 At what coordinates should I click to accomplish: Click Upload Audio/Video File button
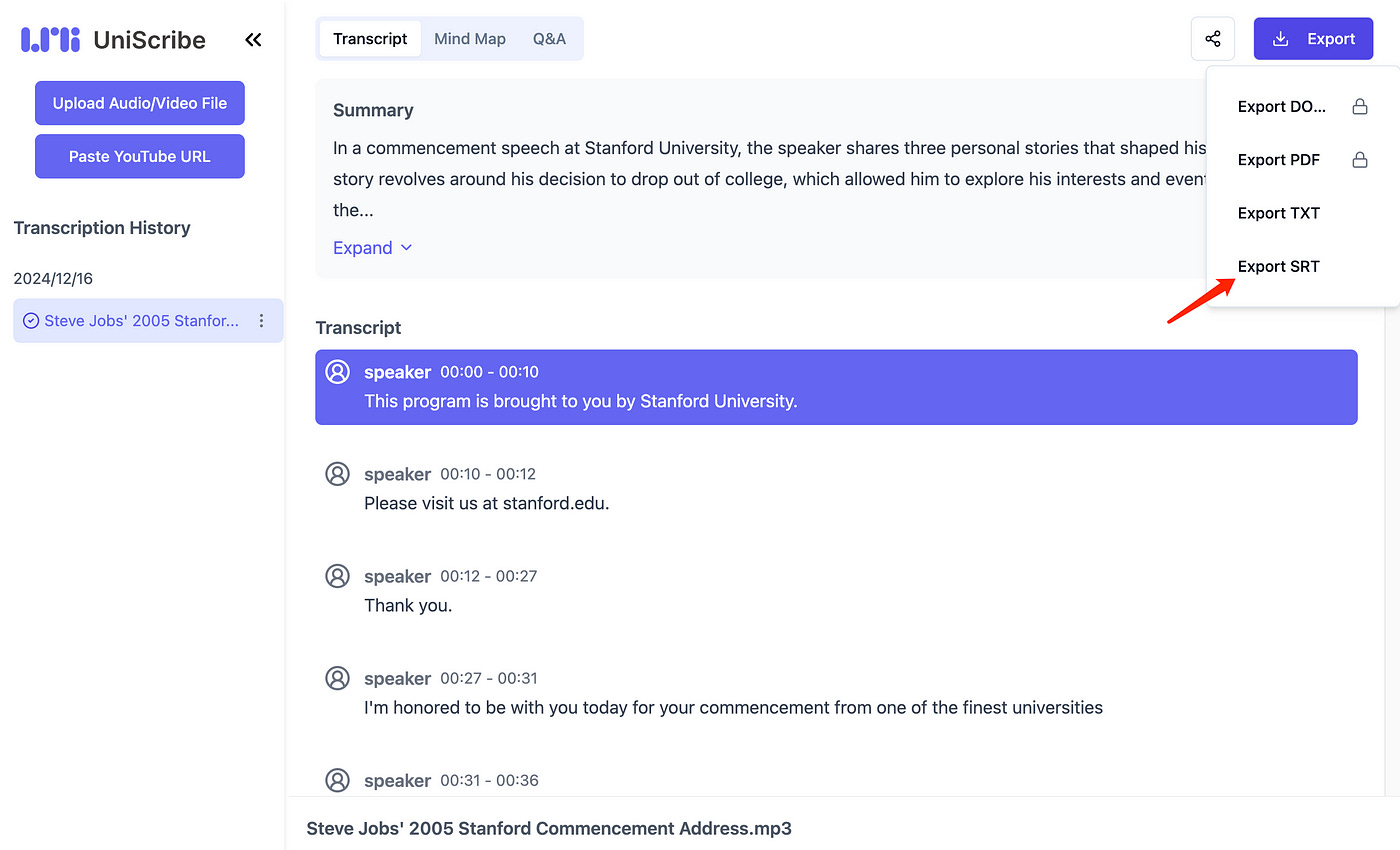pos(140,103)
